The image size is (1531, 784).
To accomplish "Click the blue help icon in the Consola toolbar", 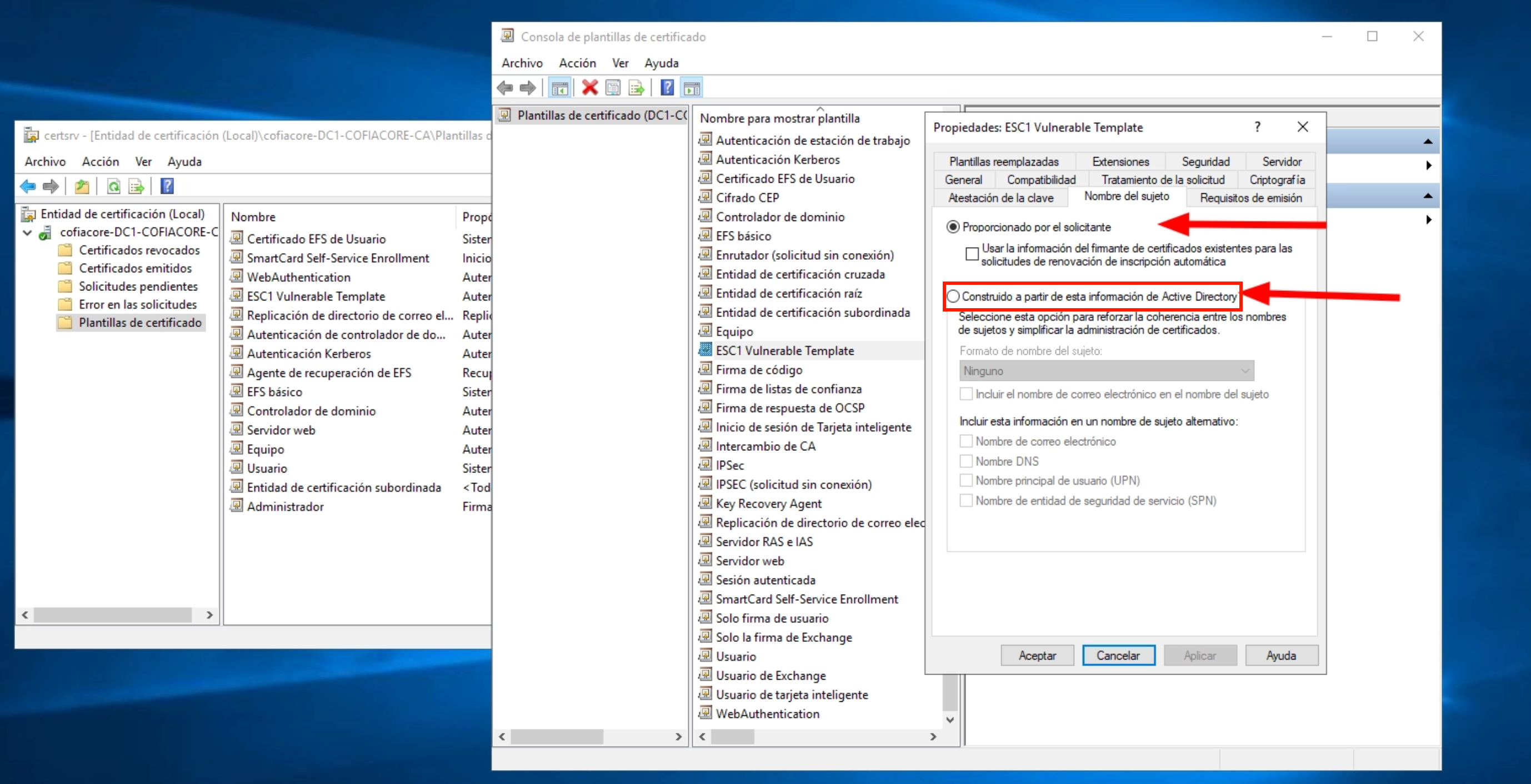I will [x=667, y=88].
